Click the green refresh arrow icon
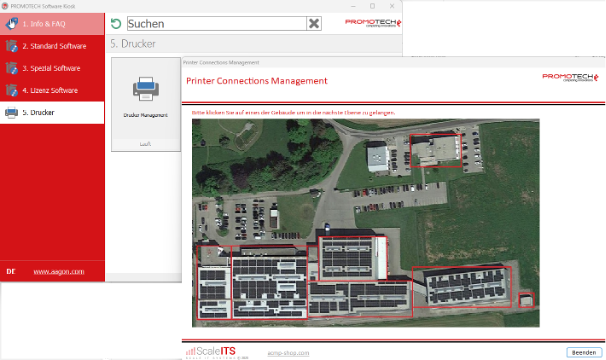This screenshot has height=360, width=606. (x=116, y=24)
